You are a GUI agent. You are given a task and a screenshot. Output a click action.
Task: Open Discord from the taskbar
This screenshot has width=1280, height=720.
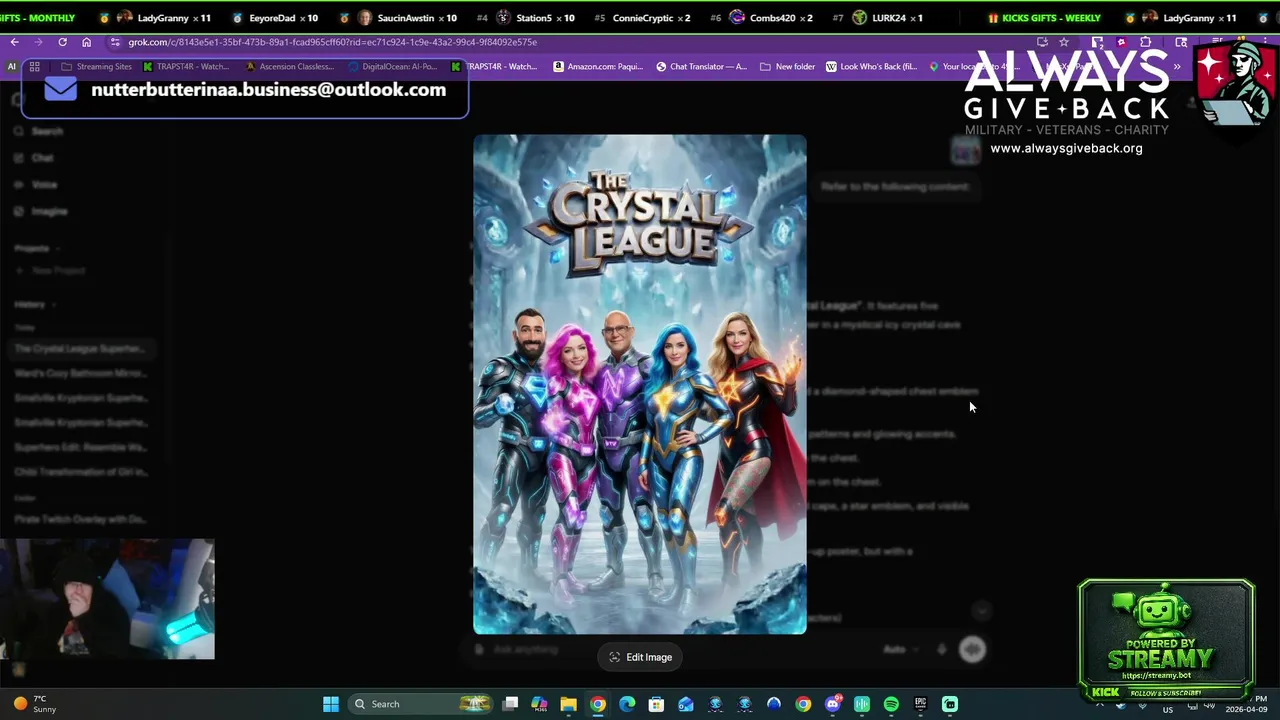point(832,704)
